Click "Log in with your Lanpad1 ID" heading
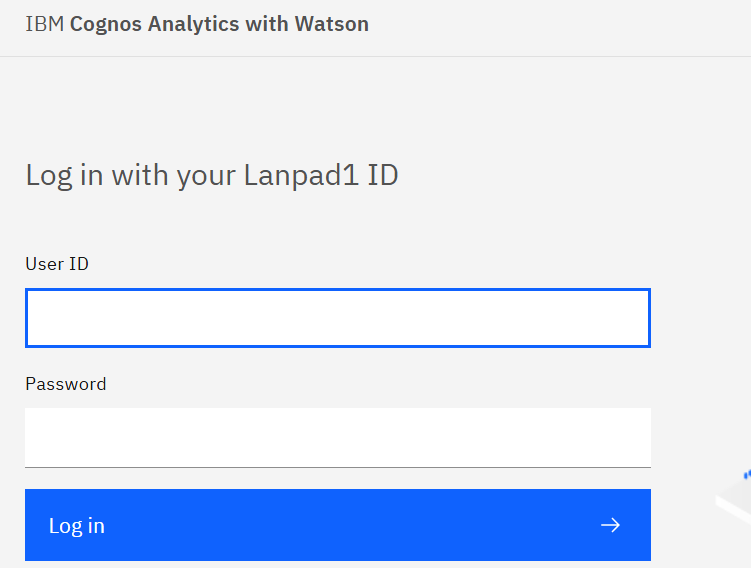Viewport: 751px width, 568px height. coord(212,176)
